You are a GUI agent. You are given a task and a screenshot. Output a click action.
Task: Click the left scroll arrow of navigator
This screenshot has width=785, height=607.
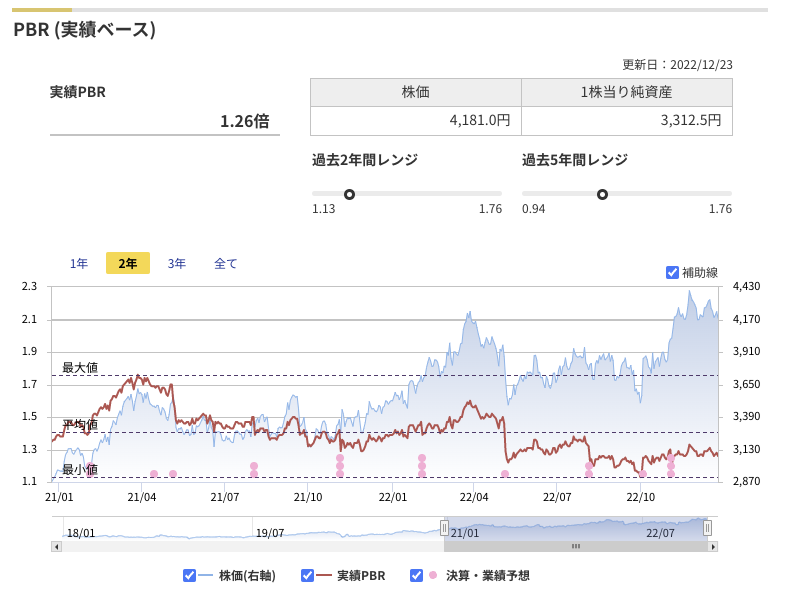[x=57, y=546]
